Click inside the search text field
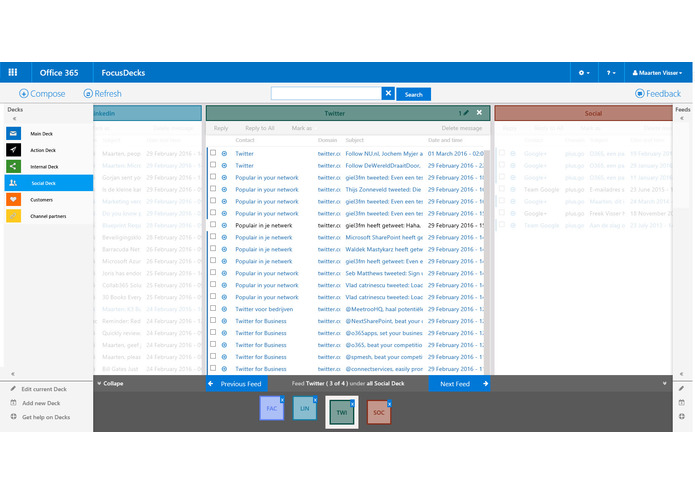695x494 pixels. 326,93
